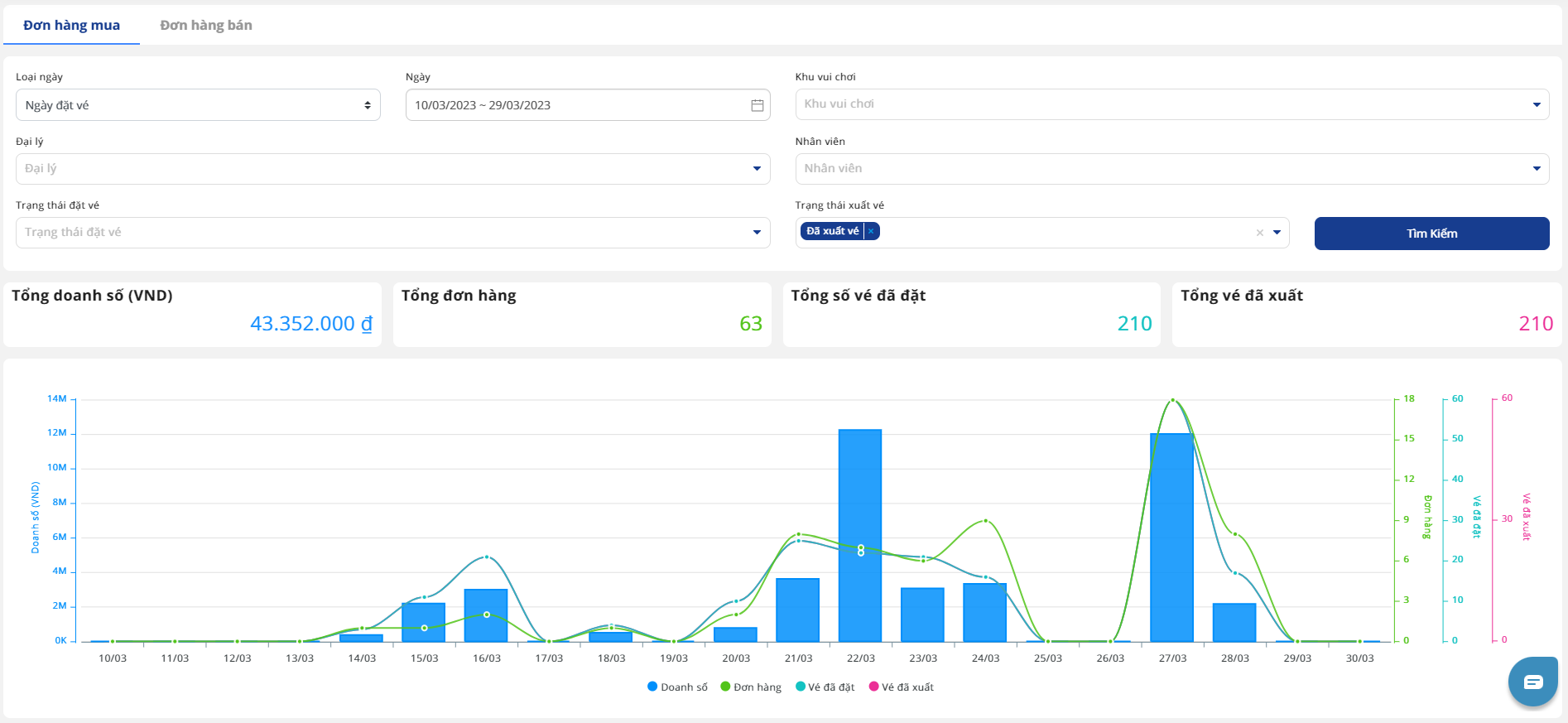Click the Tổng doanh số (VND) heading
Viewport: 1568px width, 723px height.
[x=92, y=296]
